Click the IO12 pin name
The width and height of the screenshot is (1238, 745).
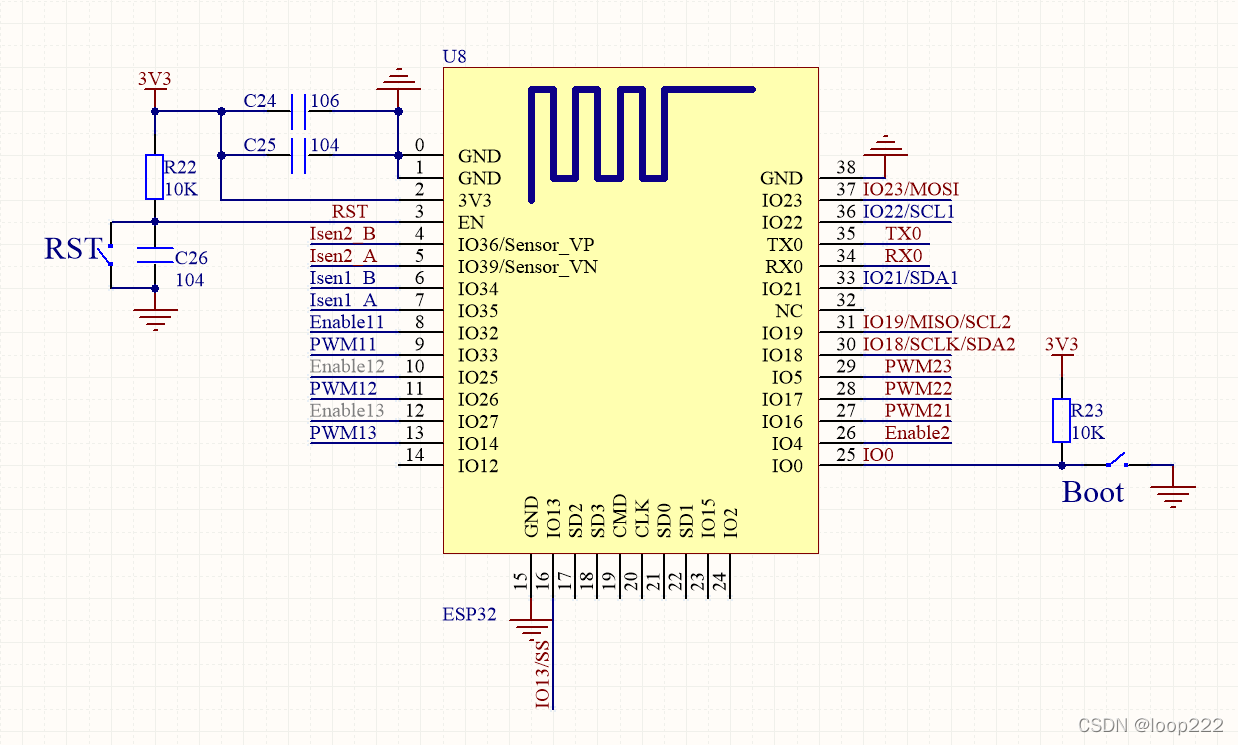point(478,465)
